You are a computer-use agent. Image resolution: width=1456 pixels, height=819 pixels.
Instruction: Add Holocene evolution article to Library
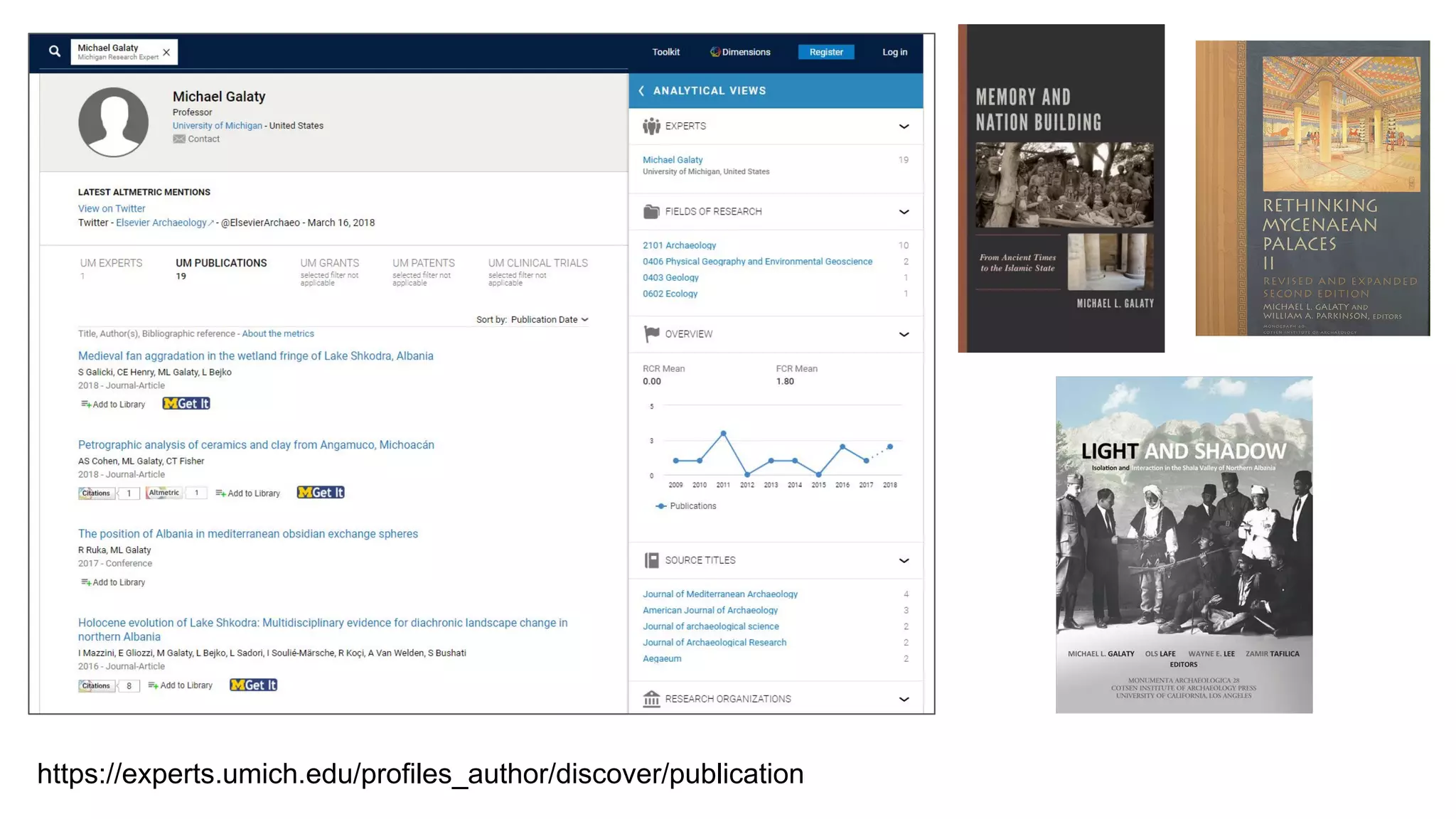(x=181, y=685)
